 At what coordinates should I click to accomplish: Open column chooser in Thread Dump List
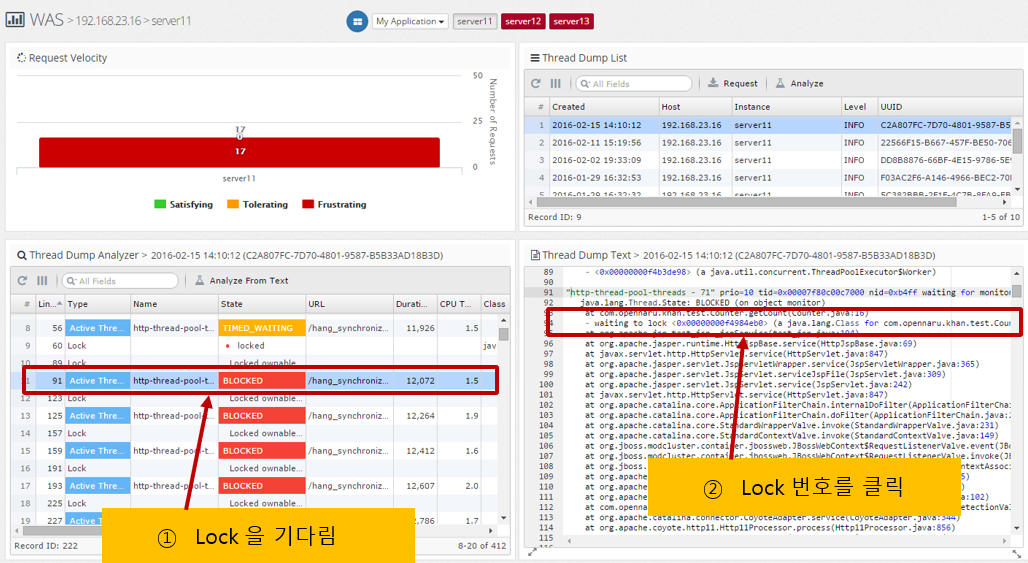(556, 84)
